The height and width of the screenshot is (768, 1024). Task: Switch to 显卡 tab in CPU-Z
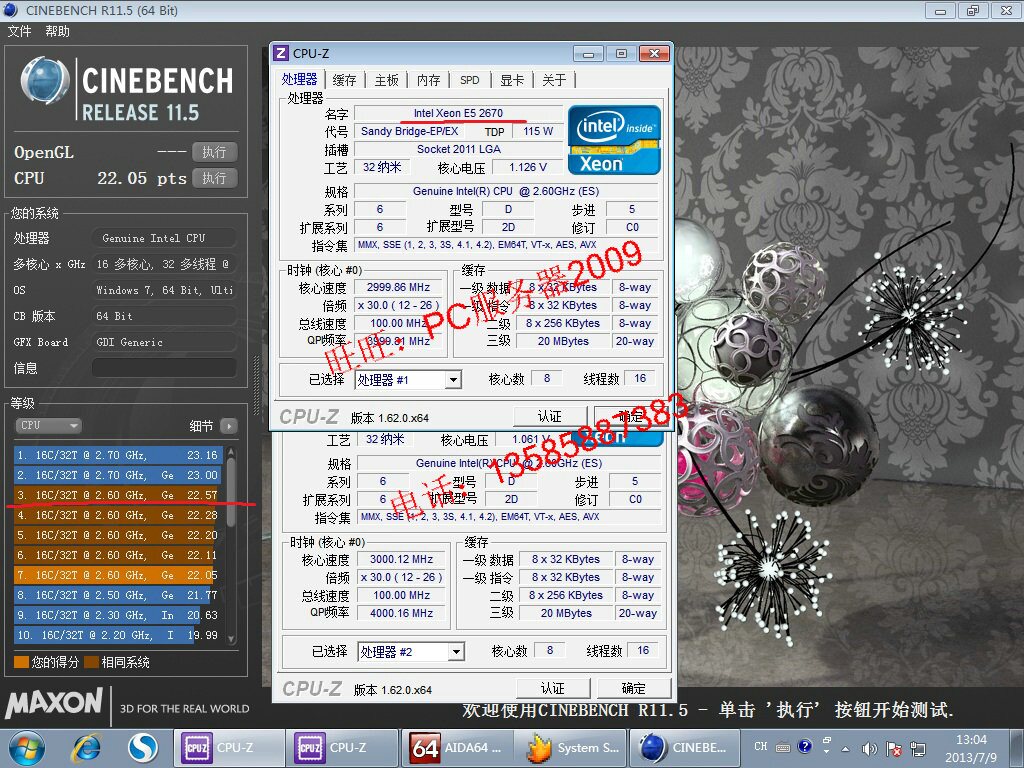[x=512, y=80]
